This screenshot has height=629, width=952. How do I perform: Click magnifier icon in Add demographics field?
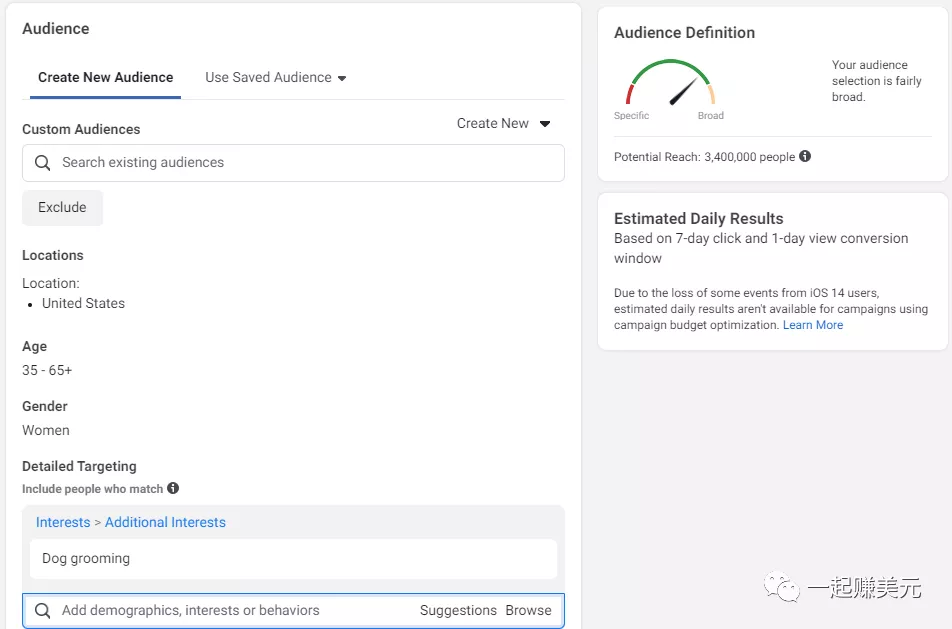(x=42, y=610)
